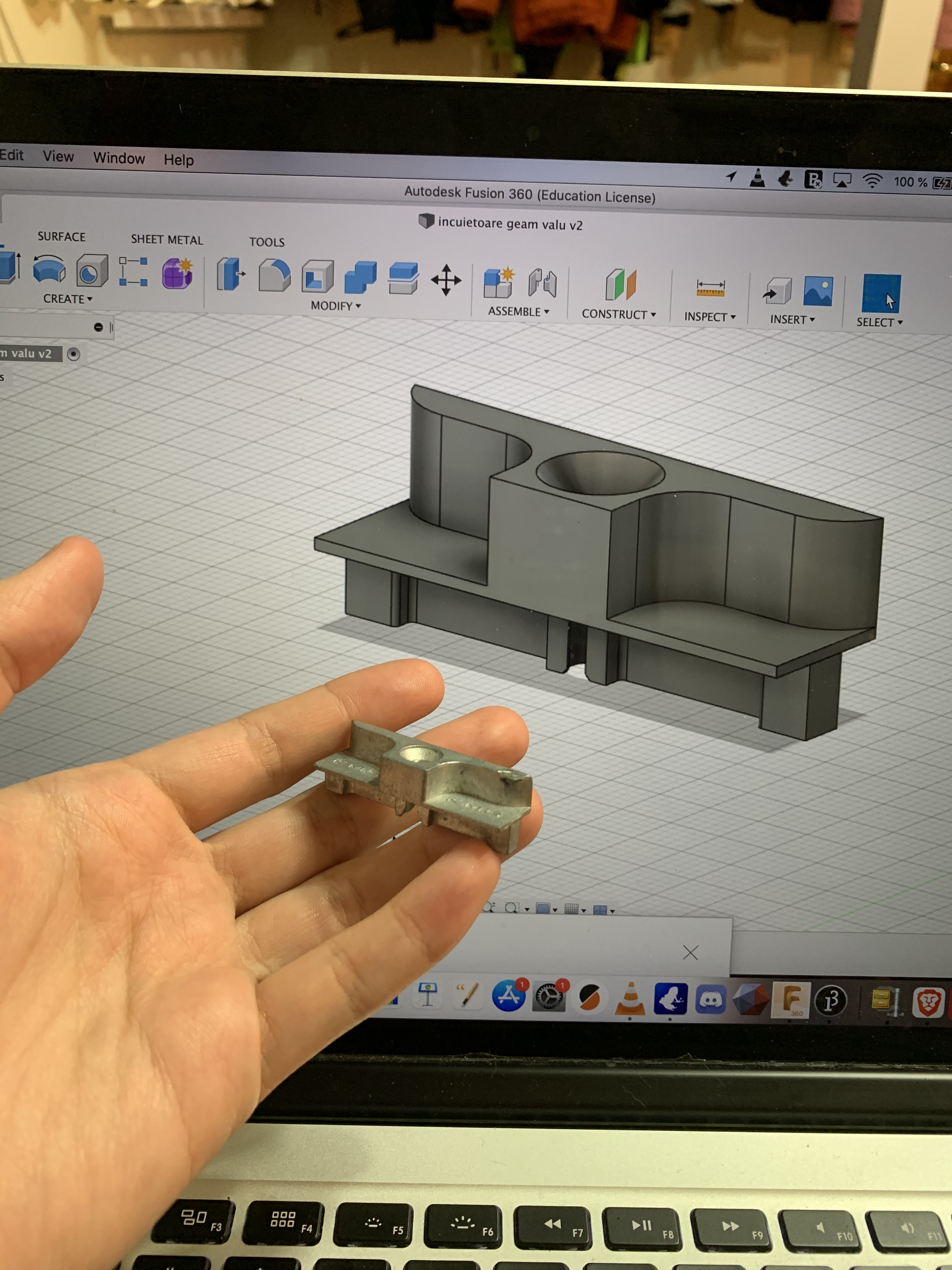Toggle the activate component radio button
Image resolution: width=952 pixels, height=1270 pixels.
73,354
